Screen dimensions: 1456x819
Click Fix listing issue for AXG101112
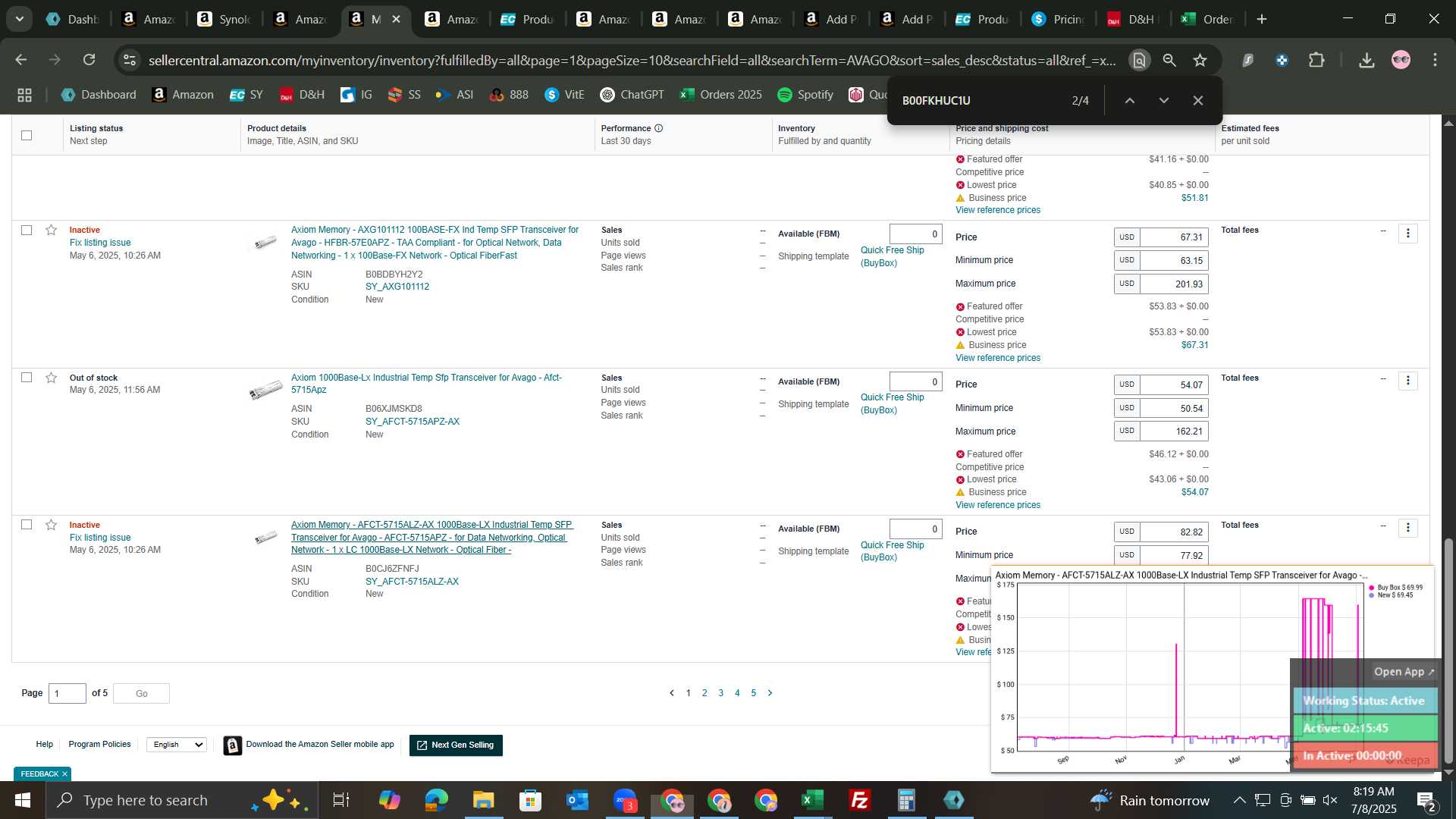click(100, 243)
